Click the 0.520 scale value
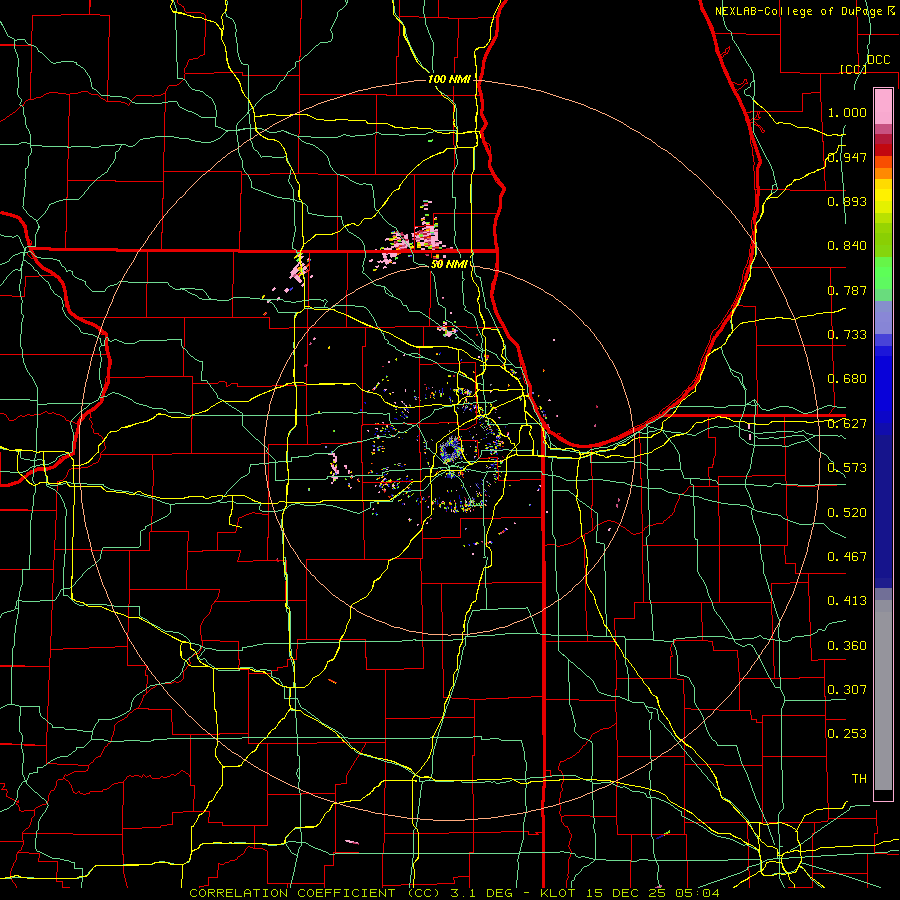This screenshot has width=900, height=900. (x=847, y=513)
